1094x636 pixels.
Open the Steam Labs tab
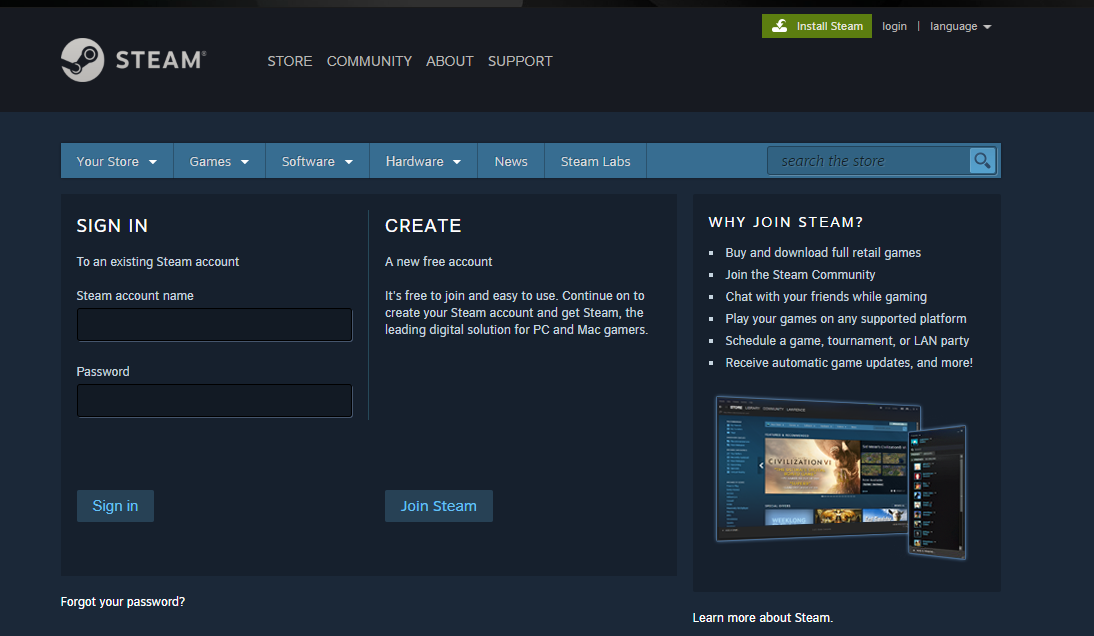point(595,161)
